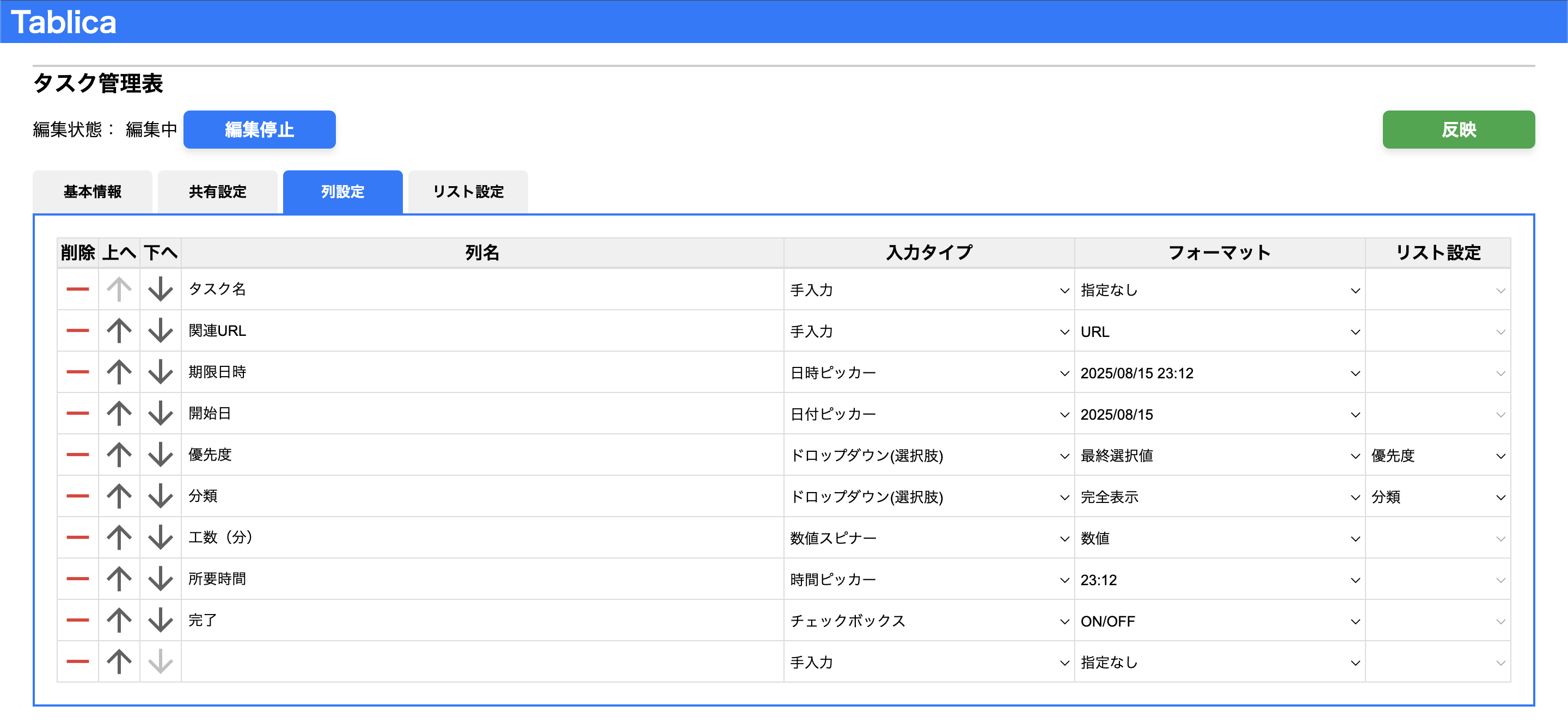Delete the 完了 column row
1568x724 pixels.
(x=77, y=621)
